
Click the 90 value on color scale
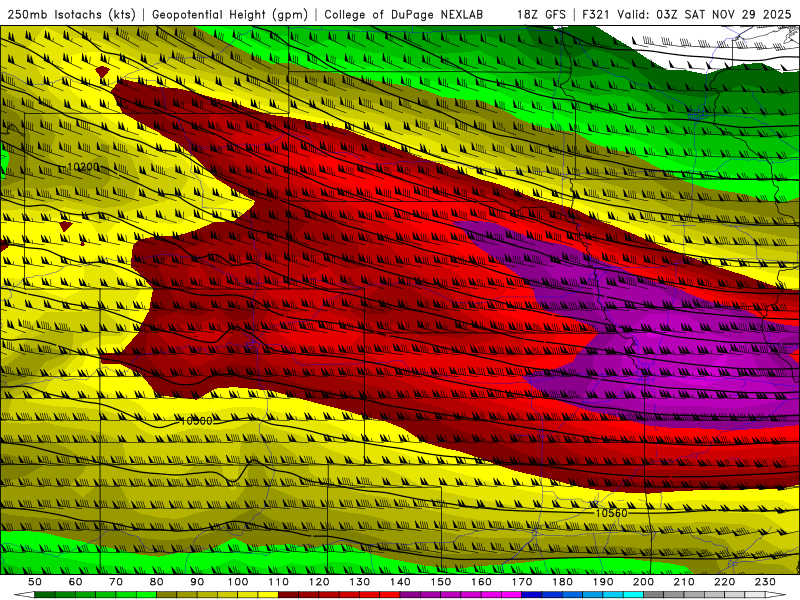click(197, 582)
